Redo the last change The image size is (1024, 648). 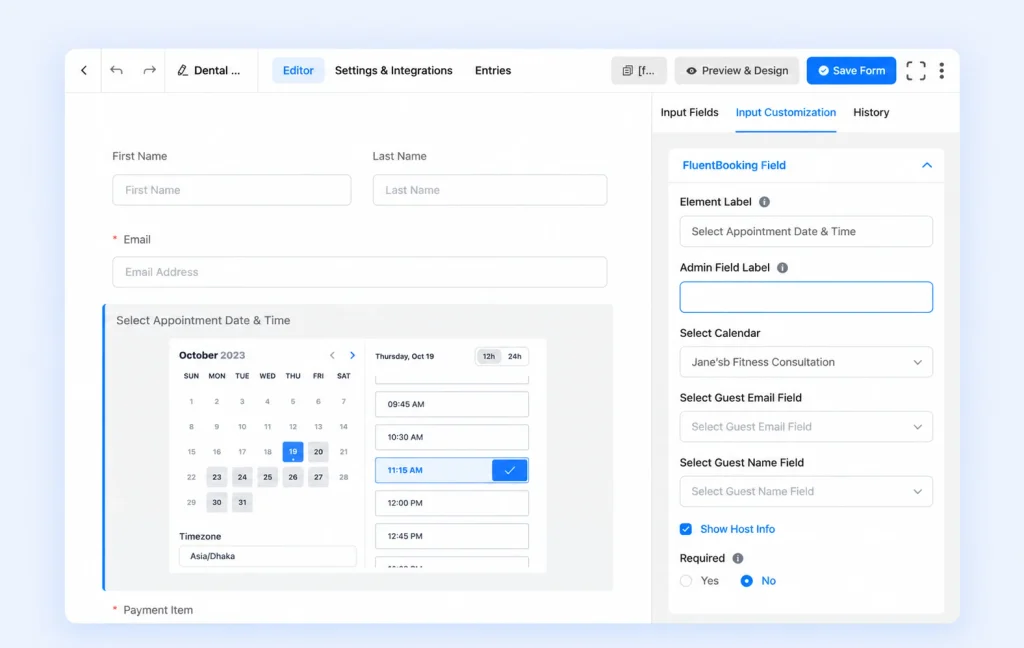[150, 71]
